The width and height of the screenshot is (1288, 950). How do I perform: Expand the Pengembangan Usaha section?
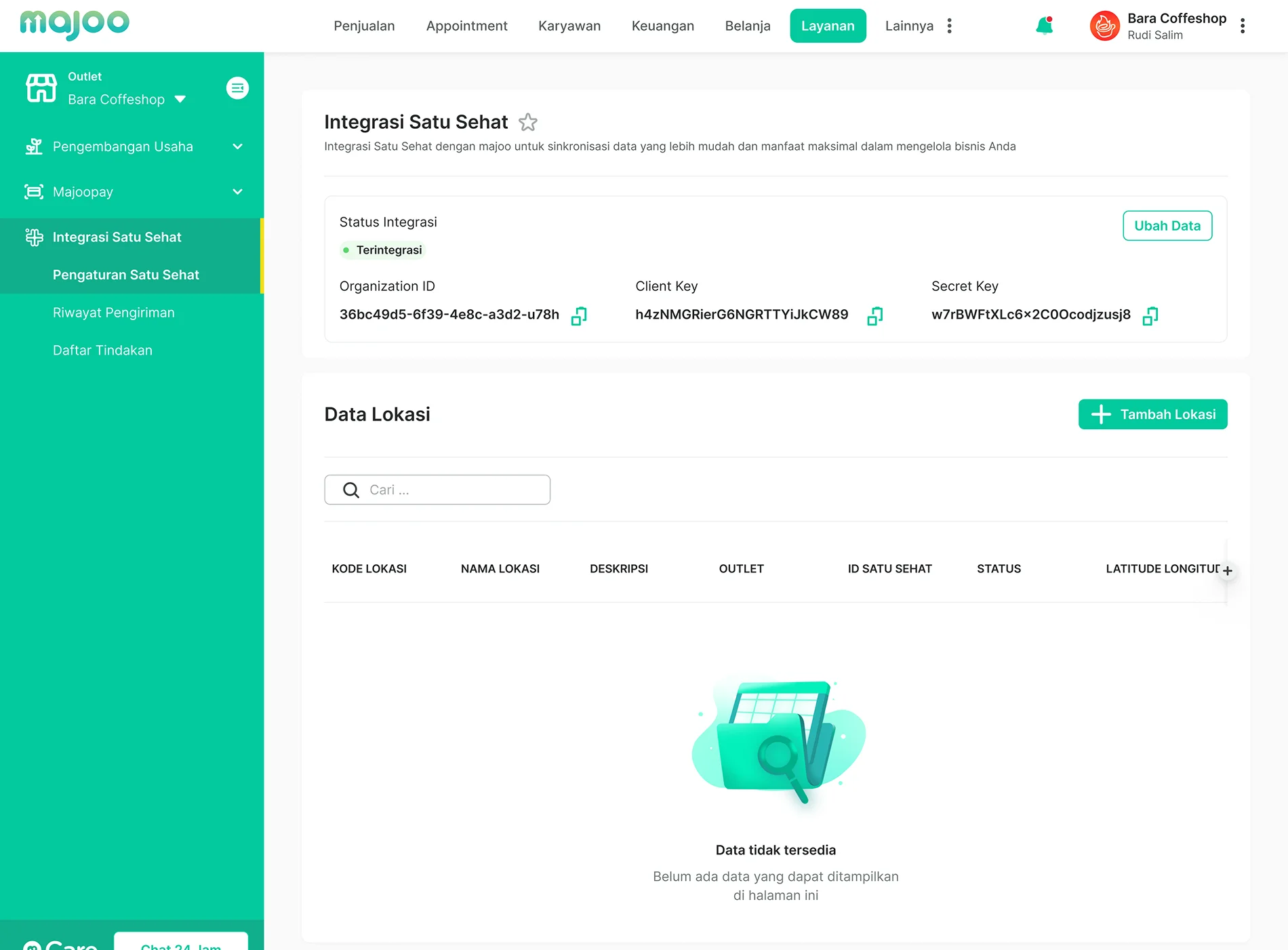[237, 146]
